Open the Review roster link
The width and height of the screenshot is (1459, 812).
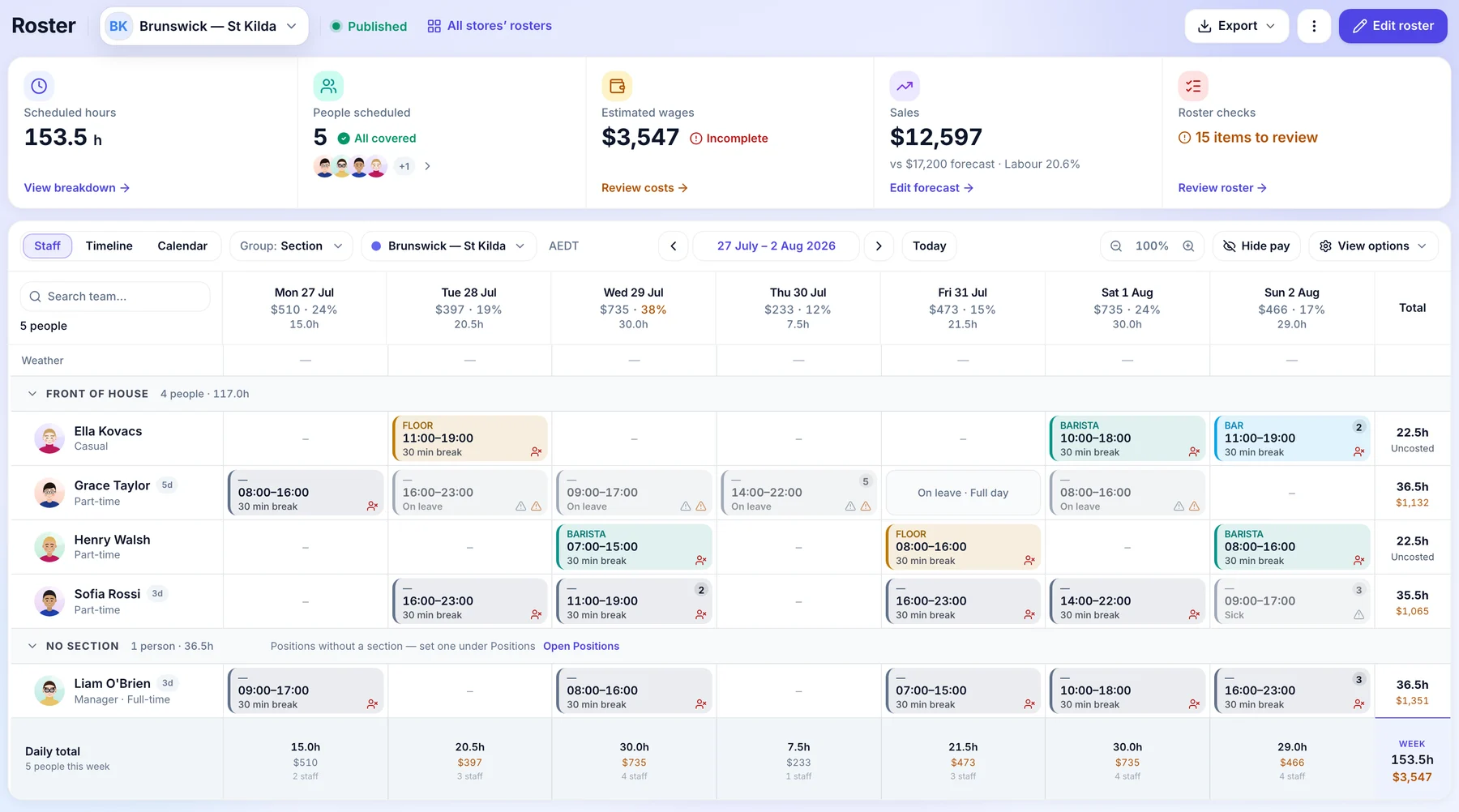point(1222,187)
